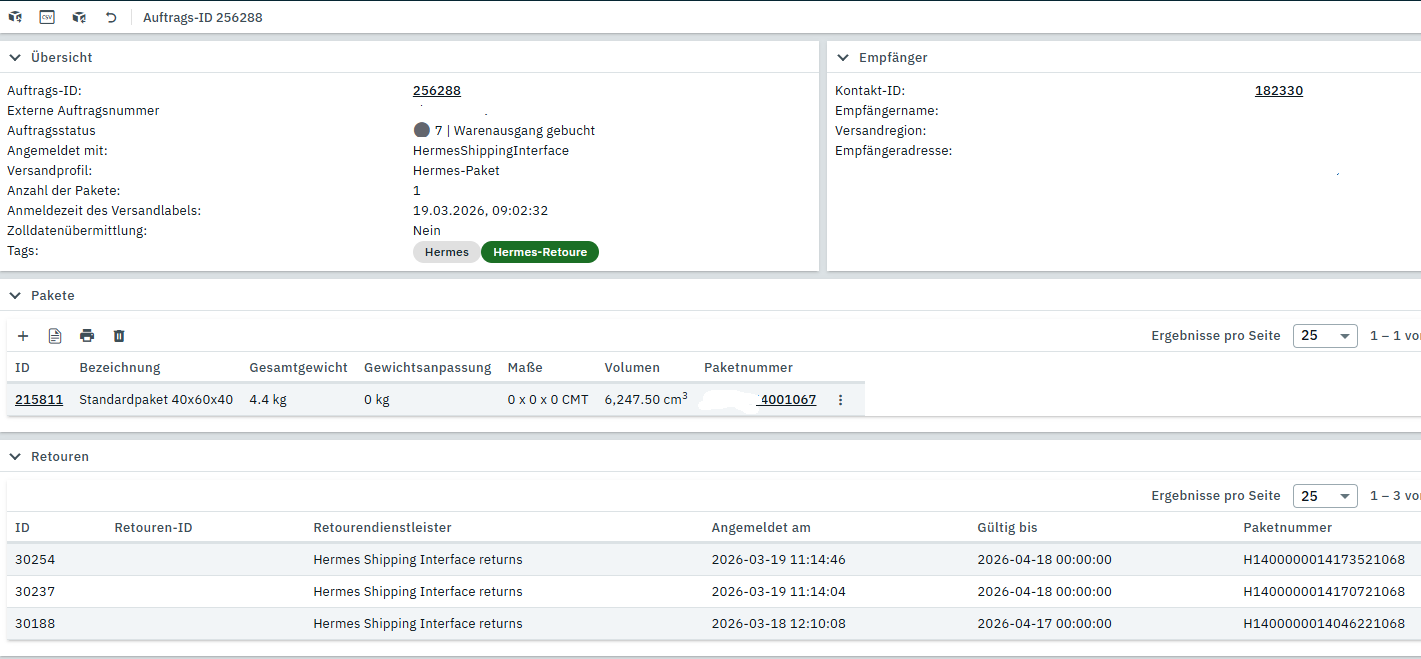
Task: Click the package icon beside the undo arrow
Action: click(x=79, y=17)
